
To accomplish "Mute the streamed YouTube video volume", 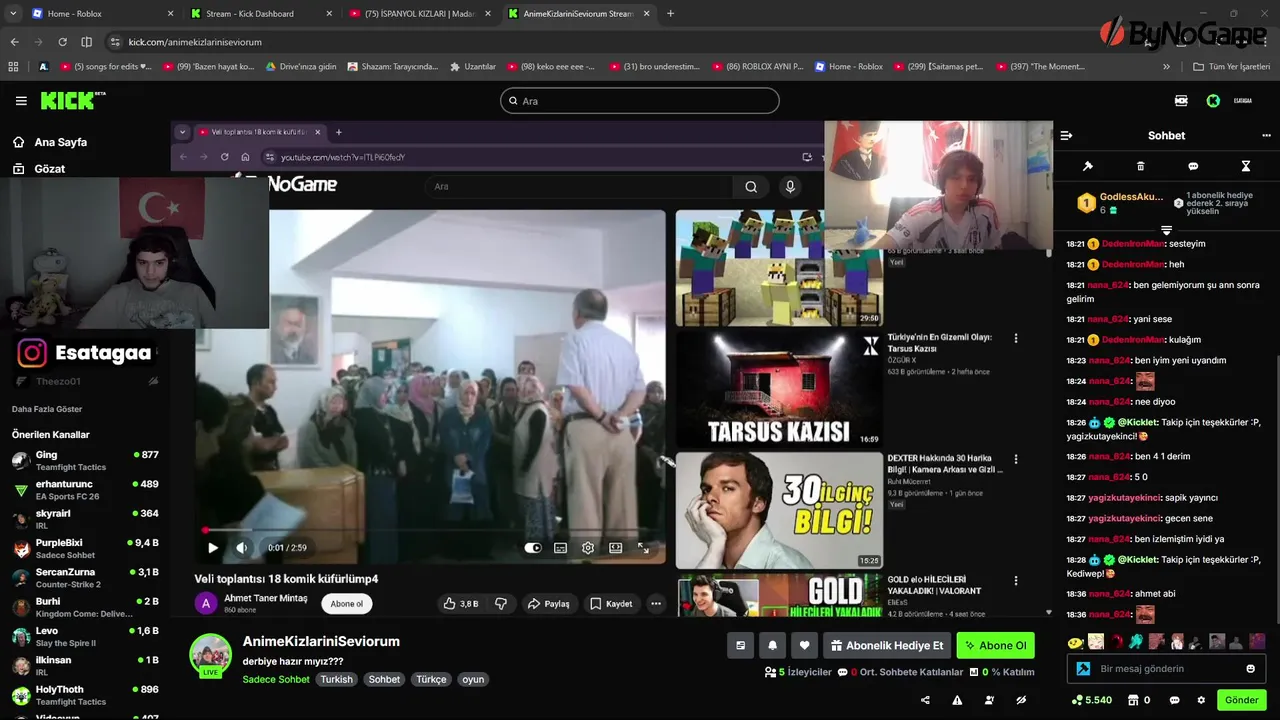I will coord(241,548).
